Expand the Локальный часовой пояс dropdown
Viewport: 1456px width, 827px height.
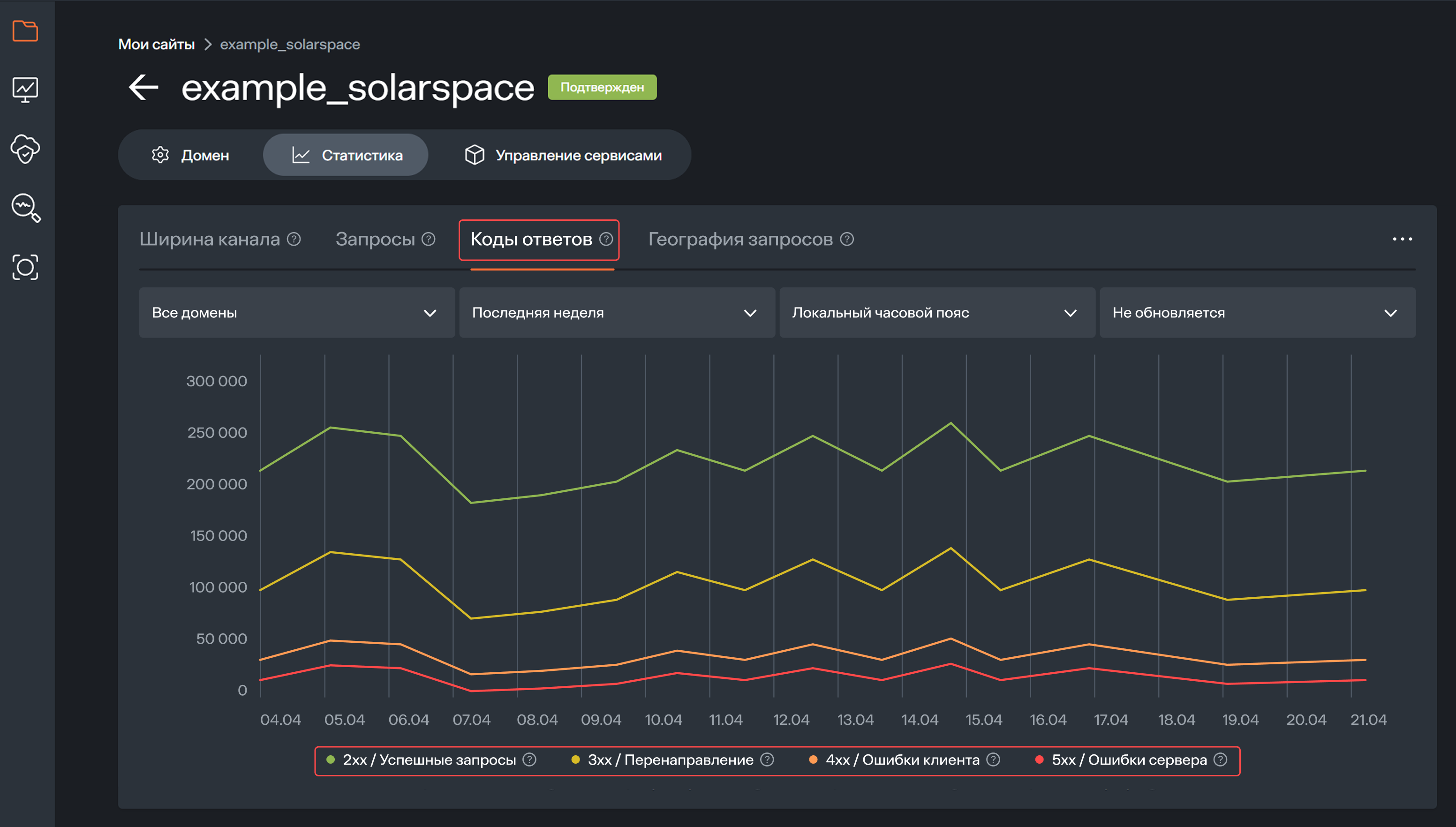click(936, 313)
